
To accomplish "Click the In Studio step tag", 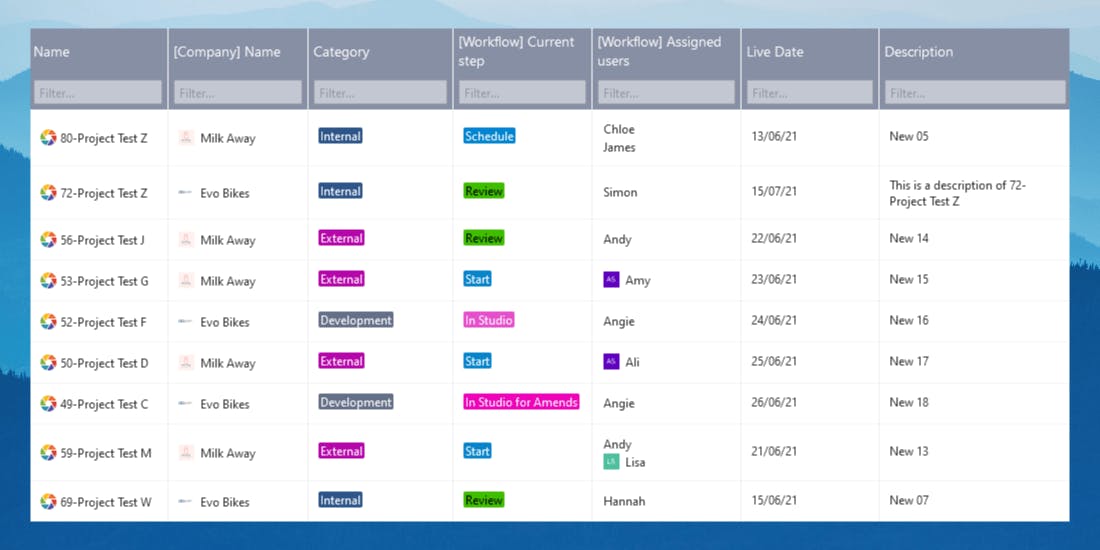I will 488,320.
